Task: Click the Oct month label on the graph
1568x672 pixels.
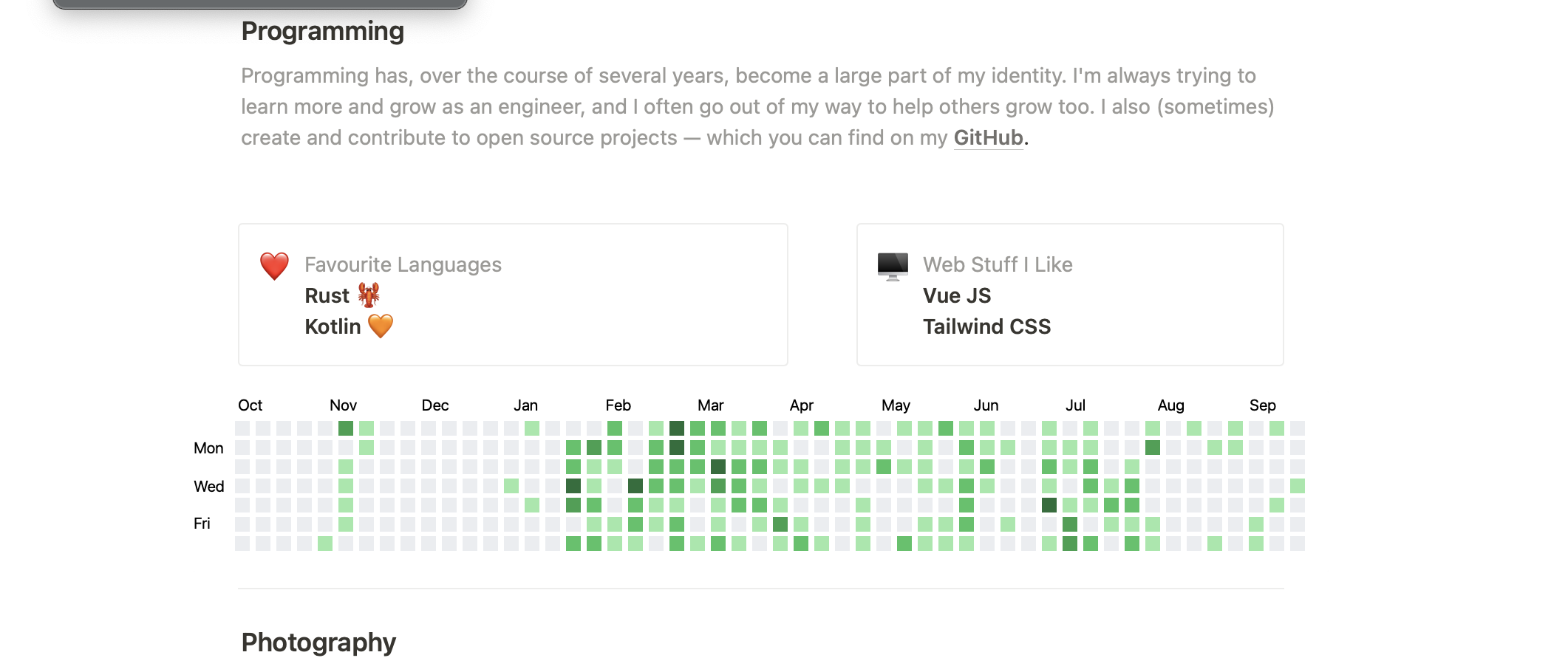Action: tap(250, 405)
